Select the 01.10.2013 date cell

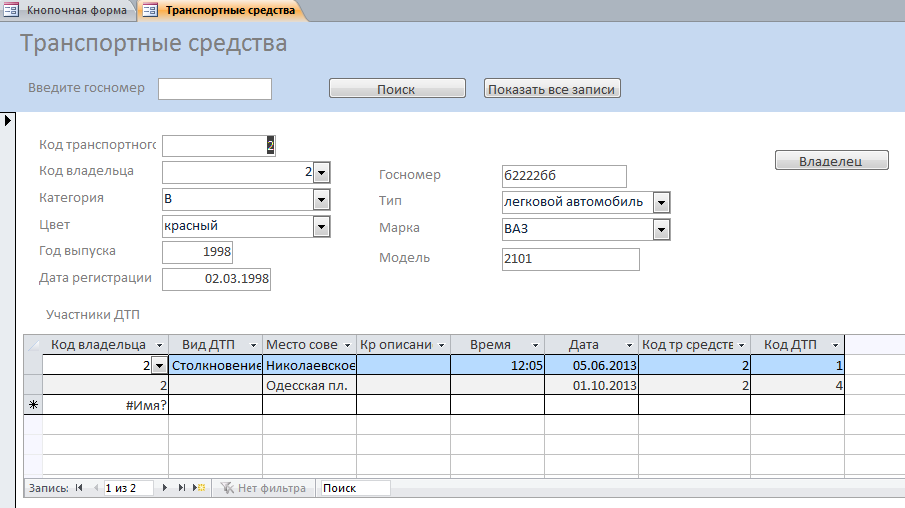pyautogui.click(x=592, y=385)
